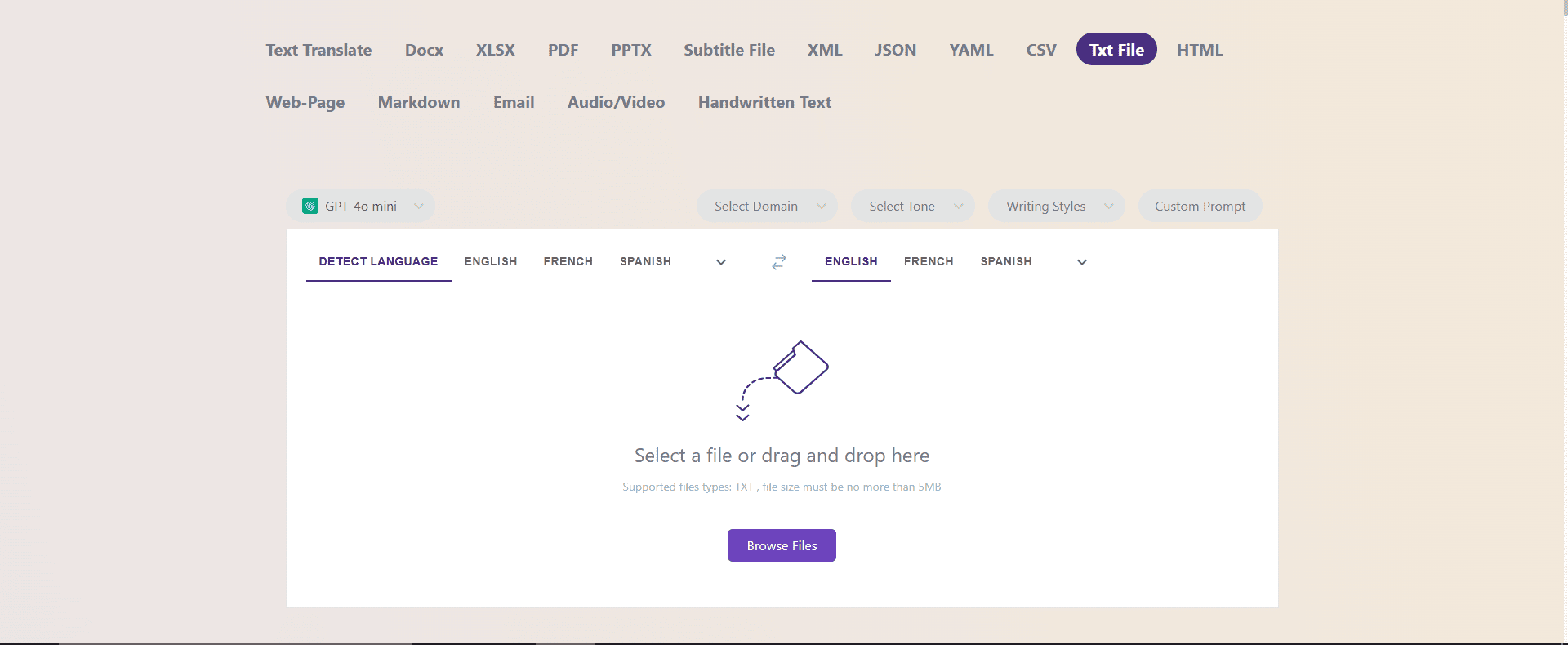The image size is (1568, 645).
Task: Click the file upload drop illustration
Action: pyautogui.click(x=782, y=380)
